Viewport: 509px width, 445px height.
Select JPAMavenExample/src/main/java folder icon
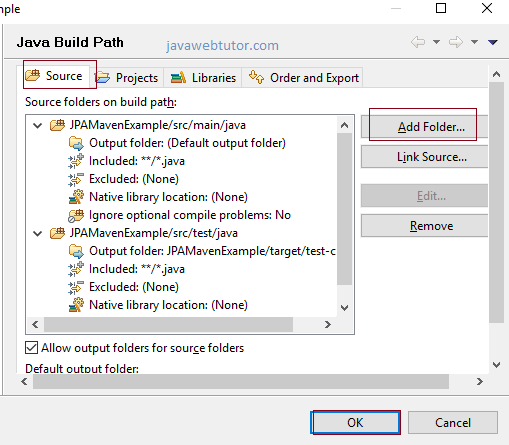(57, 125)
